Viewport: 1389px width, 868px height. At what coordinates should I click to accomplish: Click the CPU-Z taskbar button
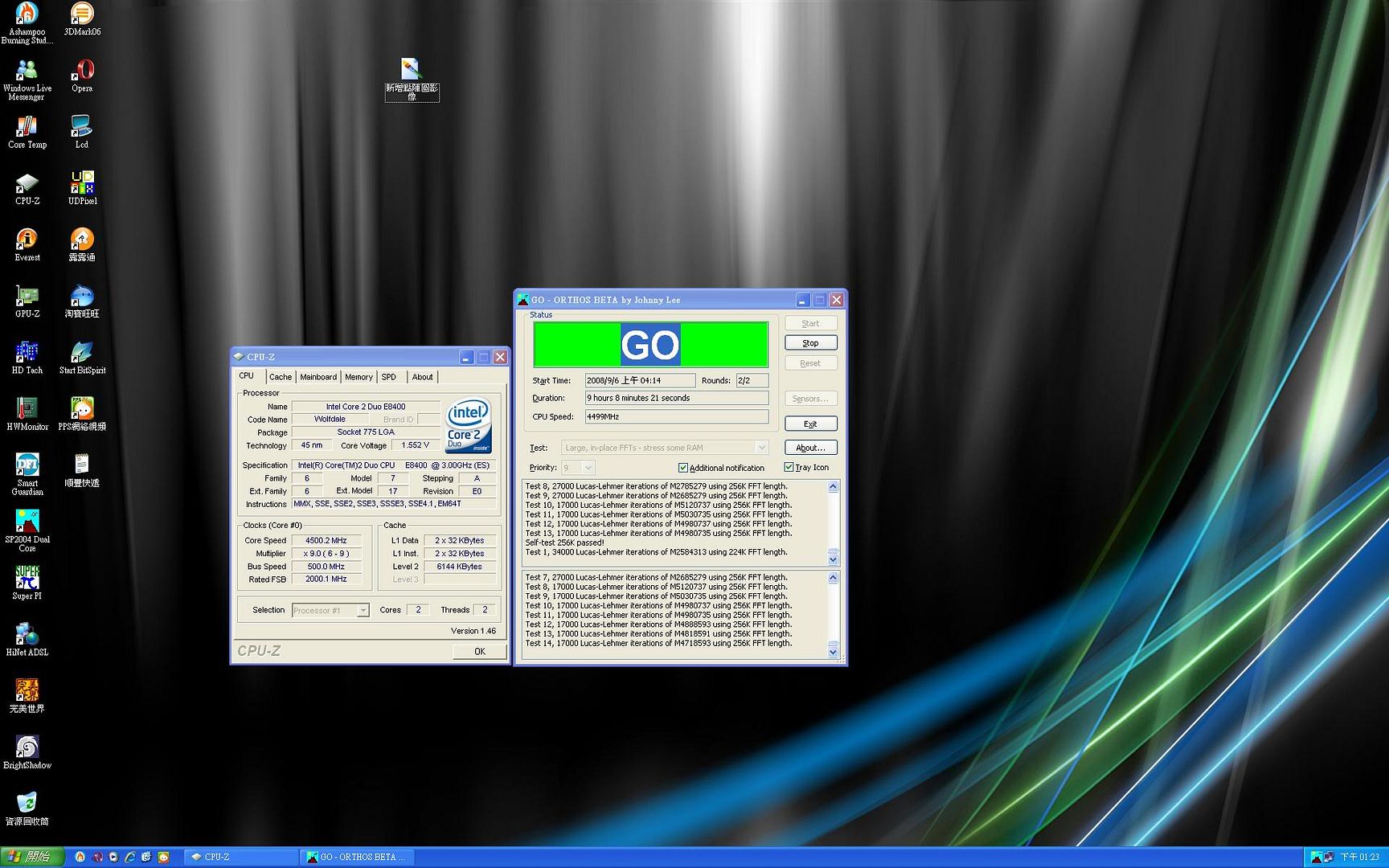coord(241,858)
